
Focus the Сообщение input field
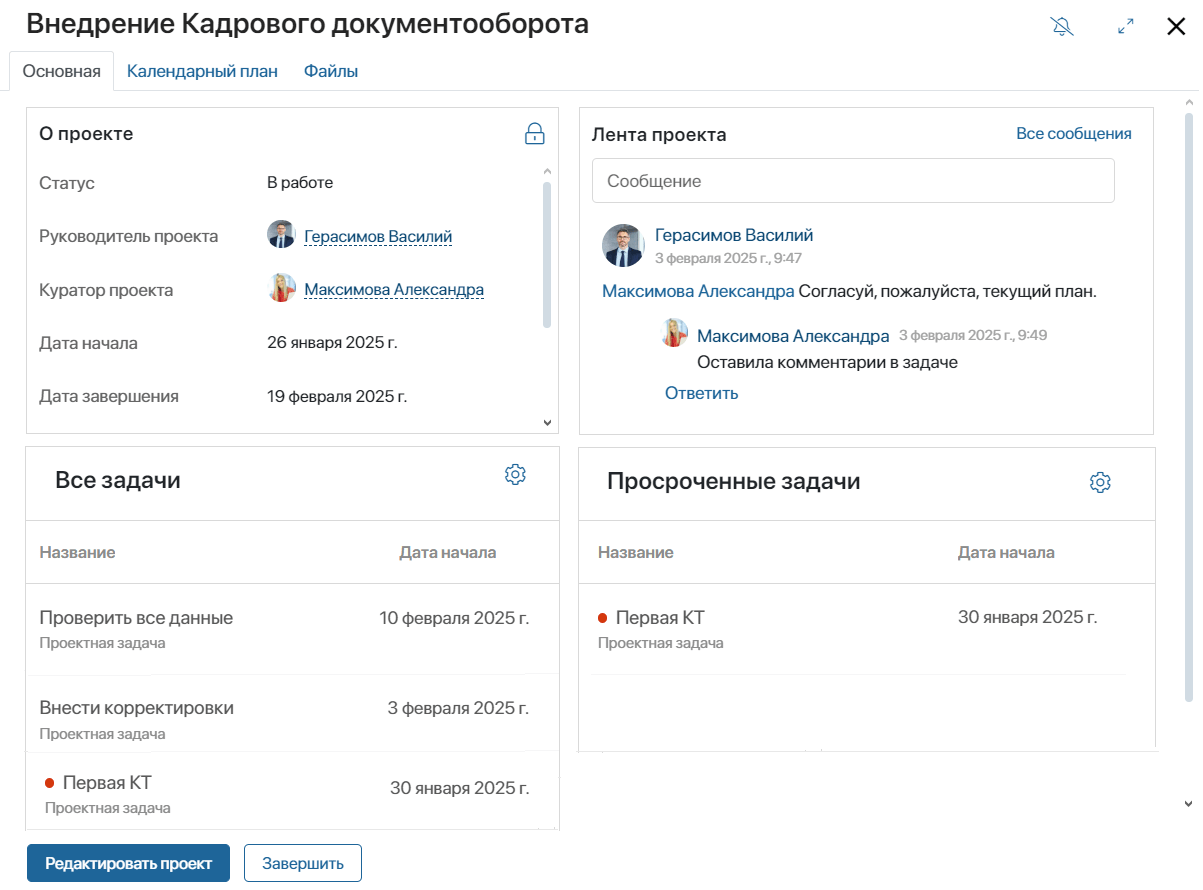(x=853, y=181)
